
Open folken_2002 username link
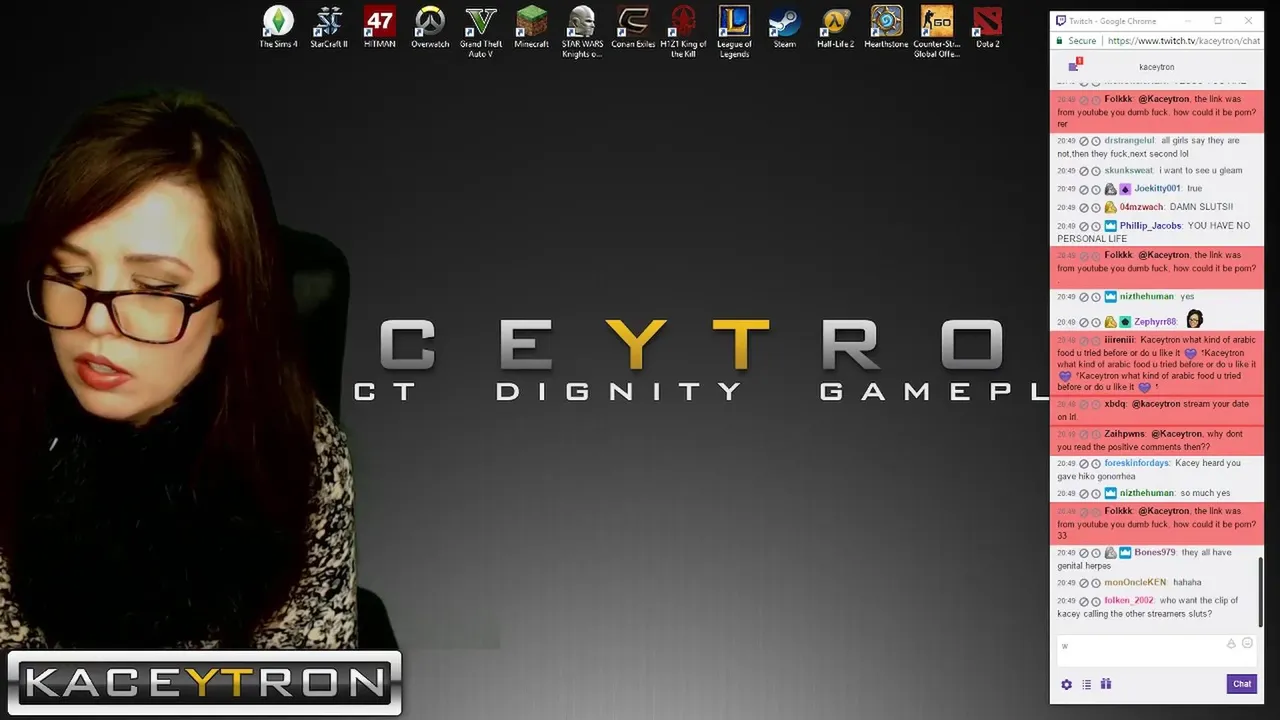click(x=1129, y=600)
